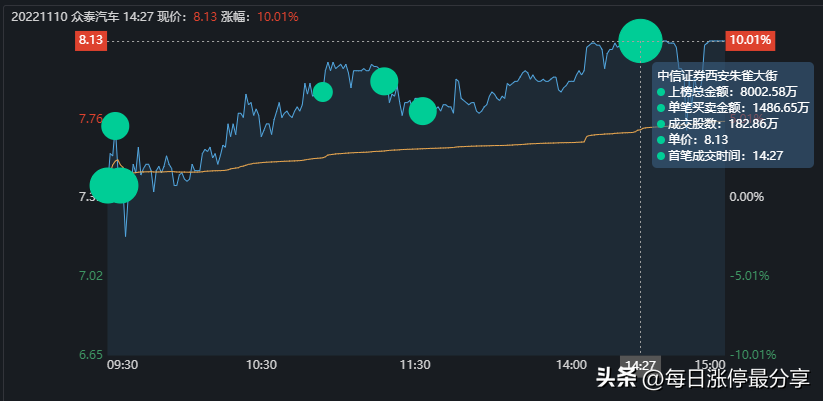Viewport: 823px width, 401px height.
Task: Click the 15:00 closing time label
Action: (710, 366)
